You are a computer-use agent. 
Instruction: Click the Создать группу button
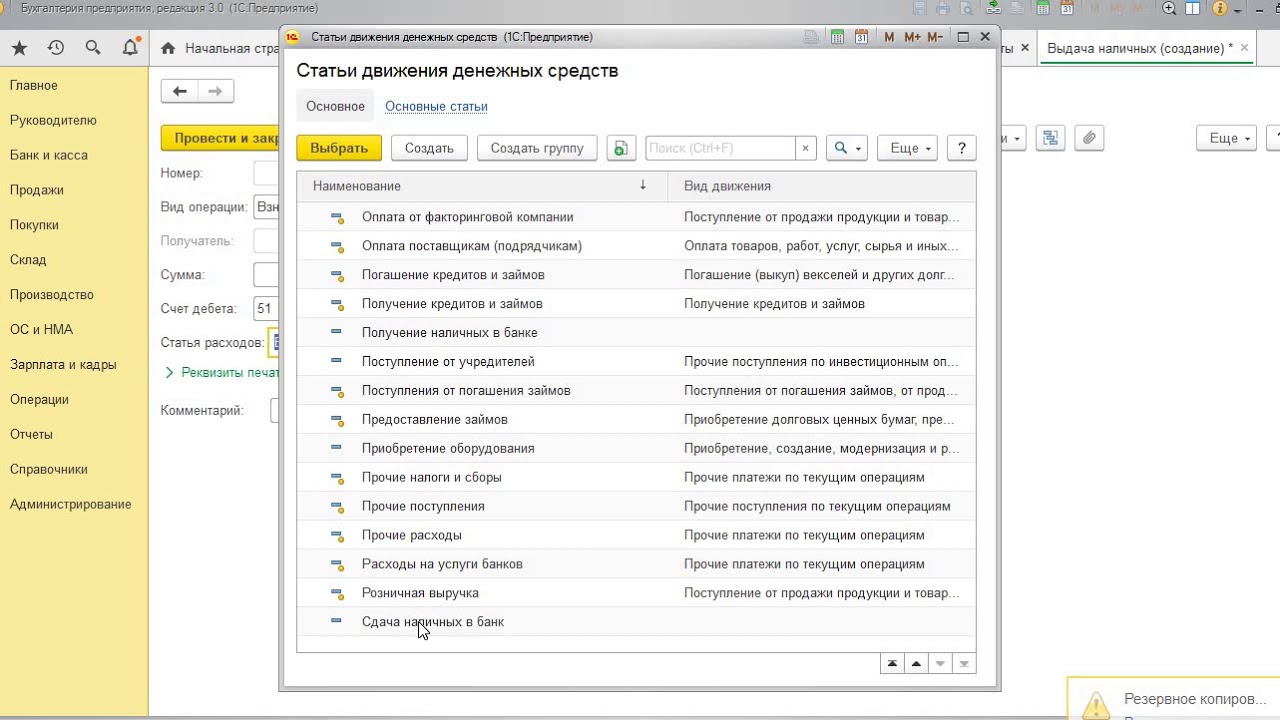pyautogui.click(x=537, y=148)
